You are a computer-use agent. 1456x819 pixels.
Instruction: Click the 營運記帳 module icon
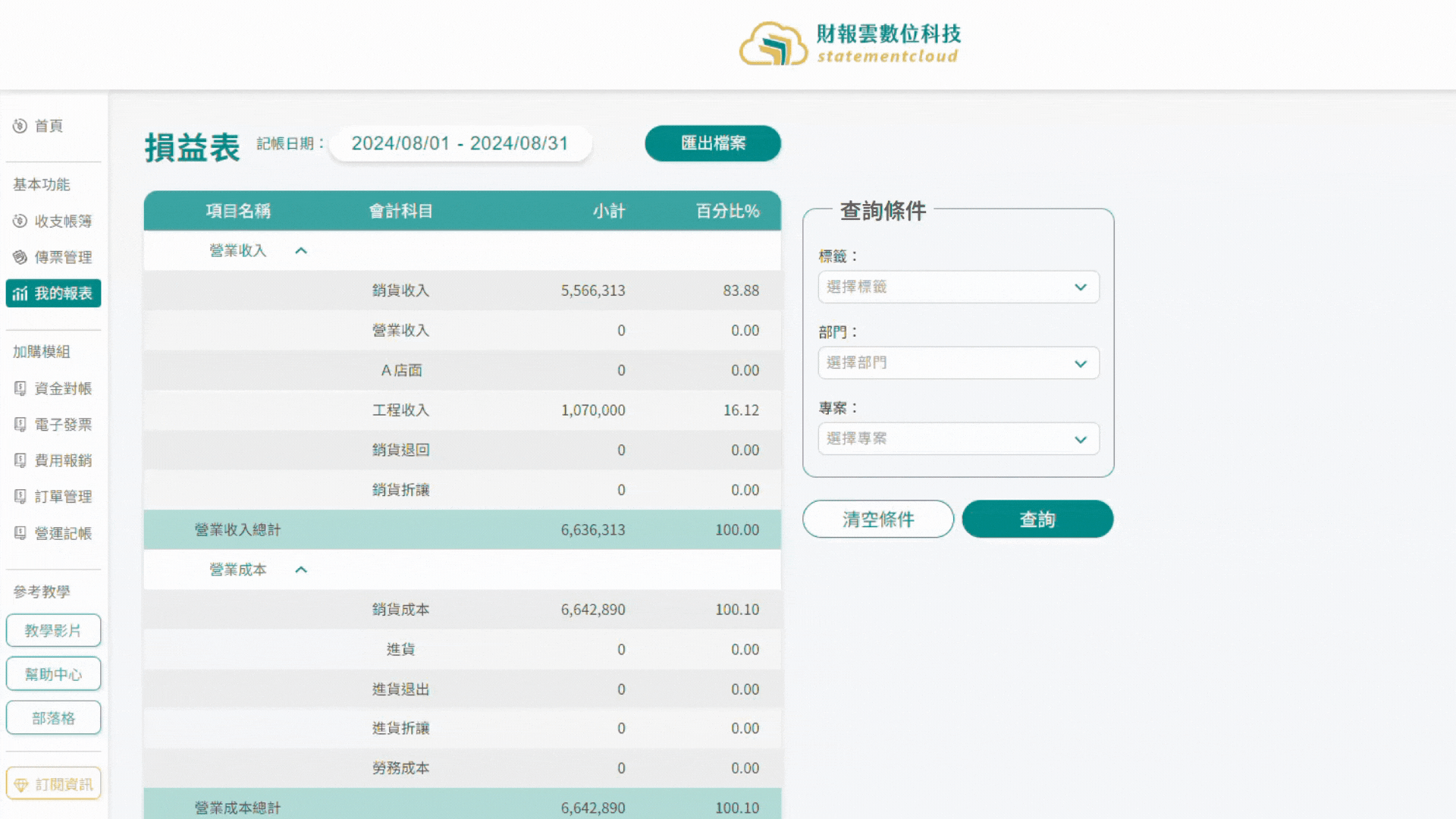click(20, 533)
